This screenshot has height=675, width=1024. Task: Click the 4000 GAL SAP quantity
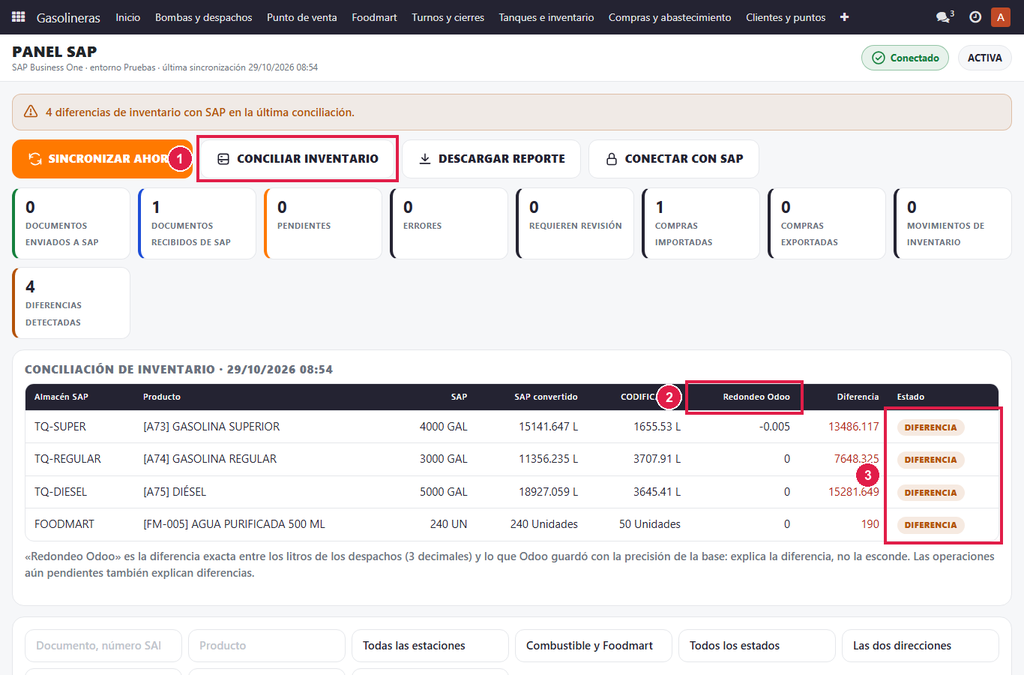coord(443,427)
